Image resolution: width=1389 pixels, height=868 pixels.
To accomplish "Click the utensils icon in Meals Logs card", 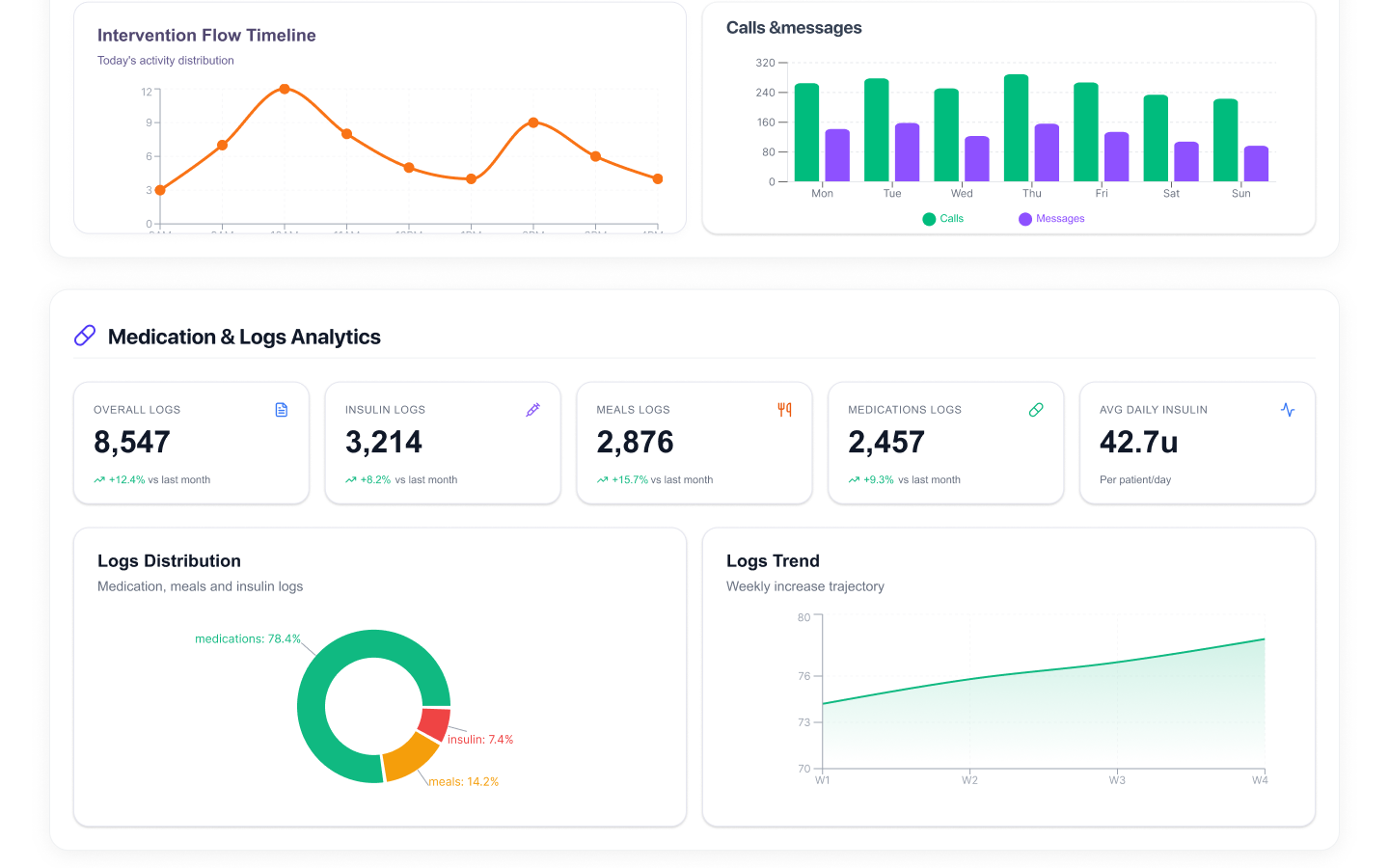I will tap(784, 410).
